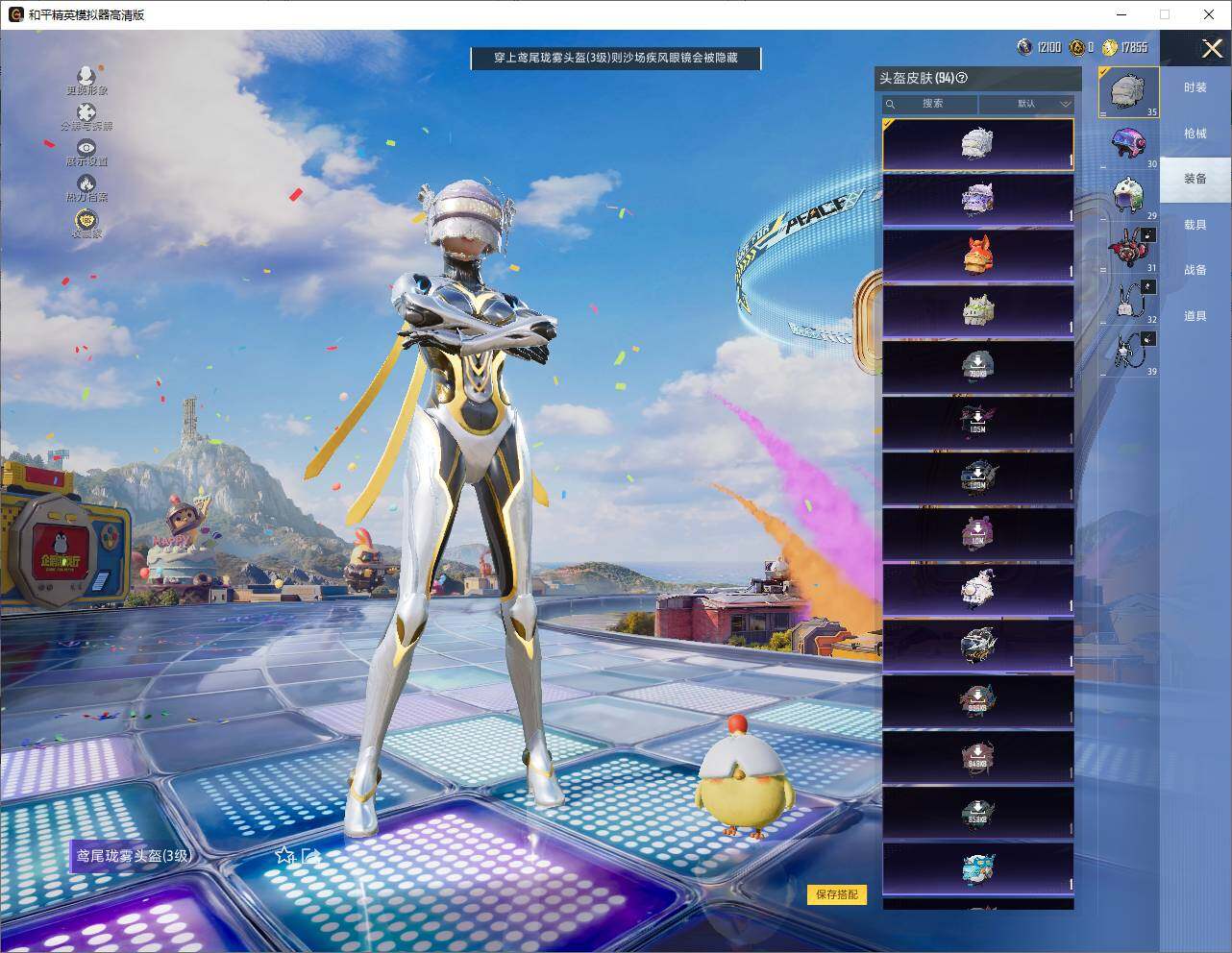Image resolution: width=1232 pixels, height=953 pixels.
Task: Click the 头盔皮肤 (94) panel title
Action: 917,78
